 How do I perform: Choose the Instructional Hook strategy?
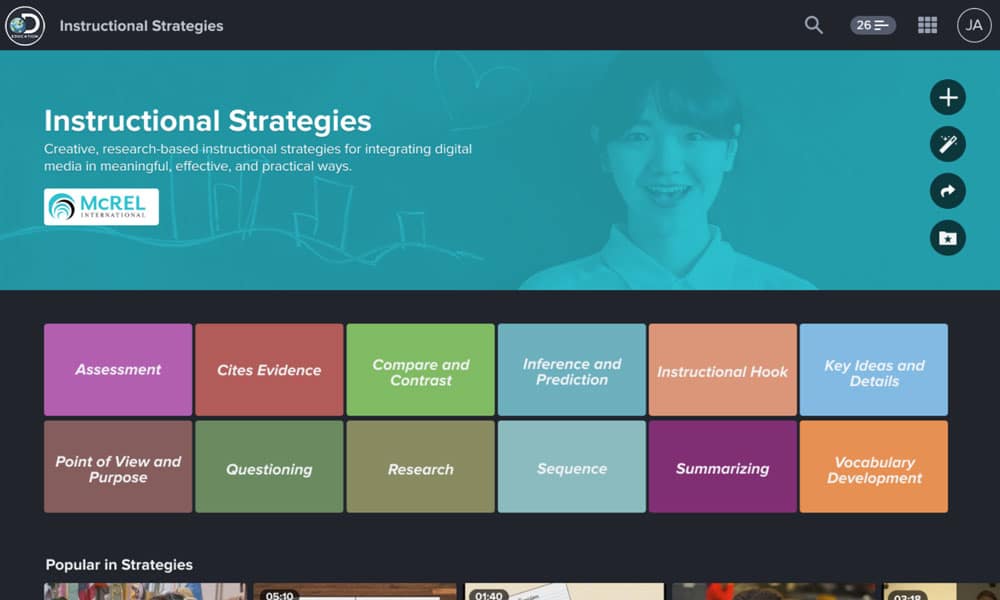pyautogui.click(x=723, y=369)
